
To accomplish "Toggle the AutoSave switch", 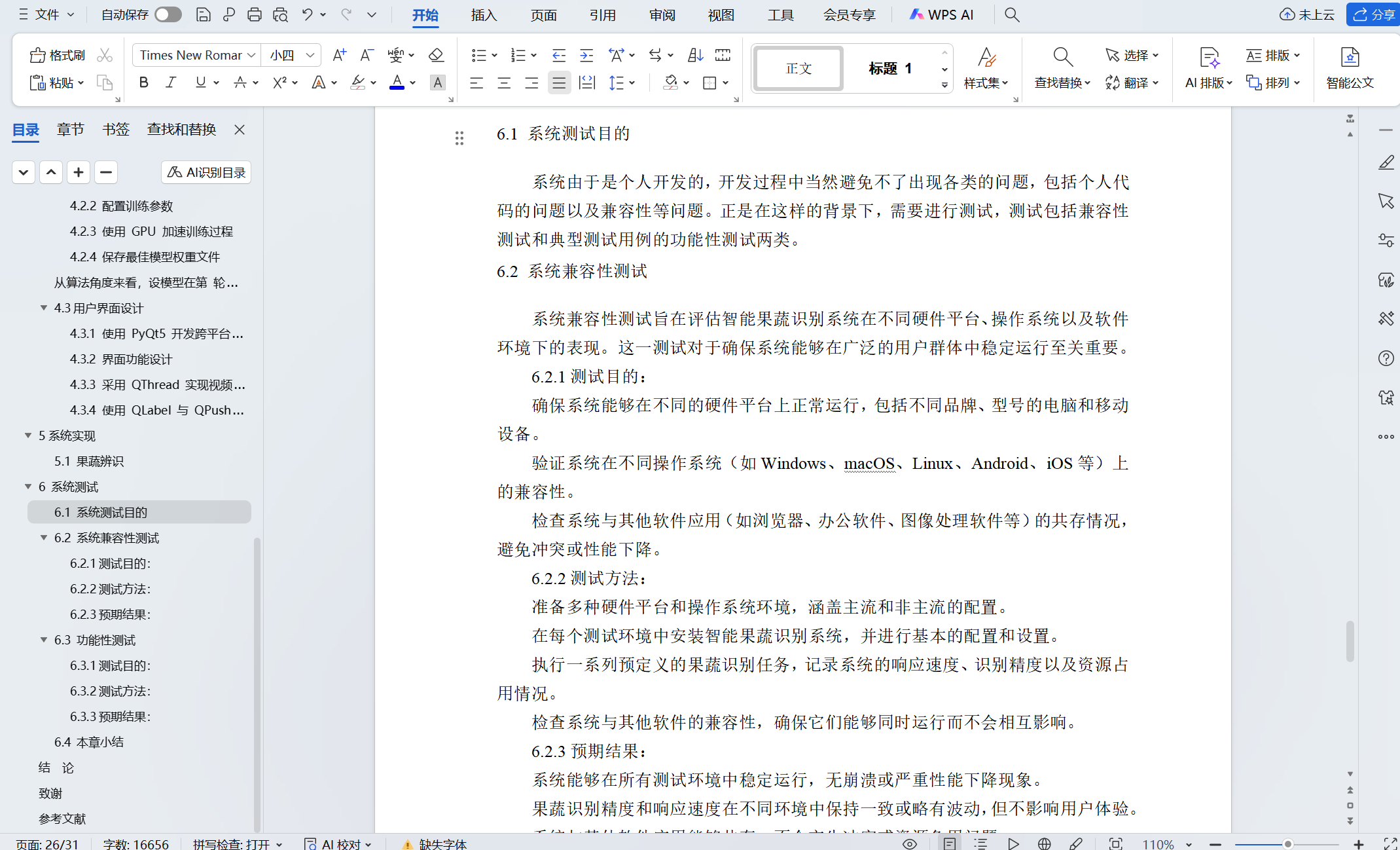I will click(168, 14).
